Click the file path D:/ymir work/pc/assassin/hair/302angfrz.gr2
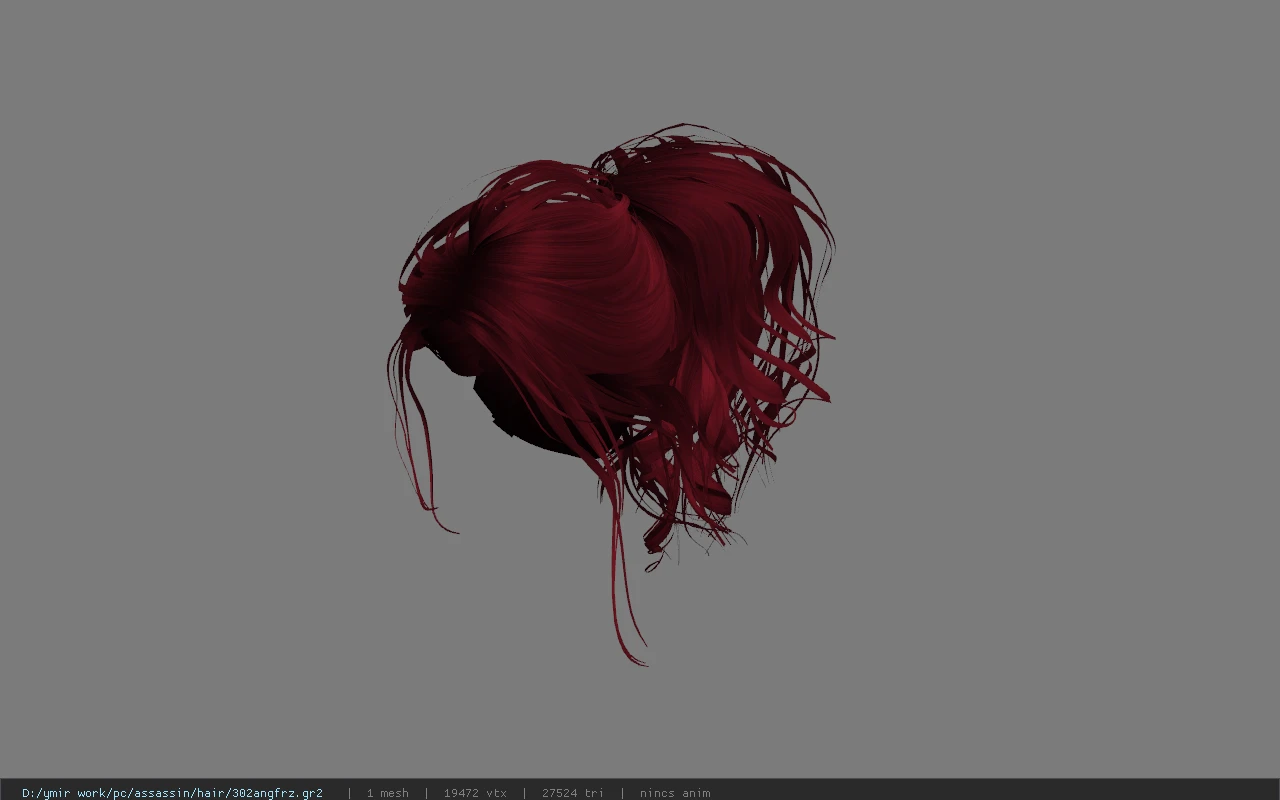This screenshot has height=800, width=1280. tap(172, 793)
